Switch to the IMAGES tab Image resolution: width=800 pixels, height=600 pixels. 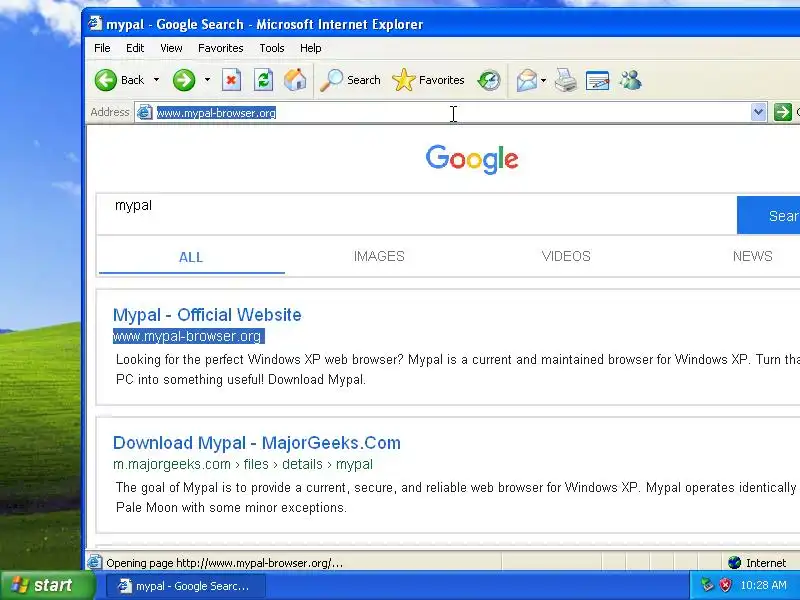[379, 256]
